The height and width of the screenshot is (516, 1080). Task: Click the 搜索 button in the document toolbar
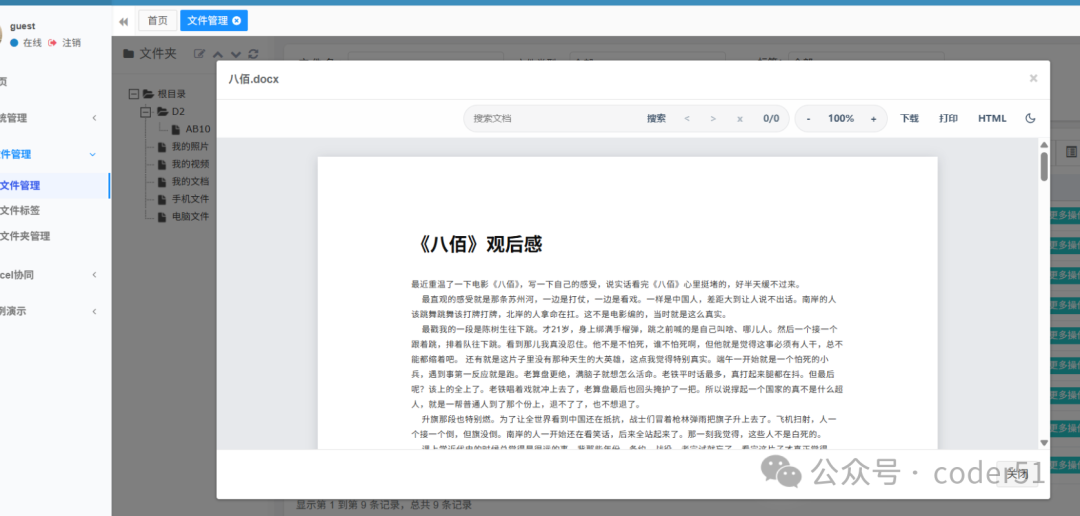tap(656, 118)
